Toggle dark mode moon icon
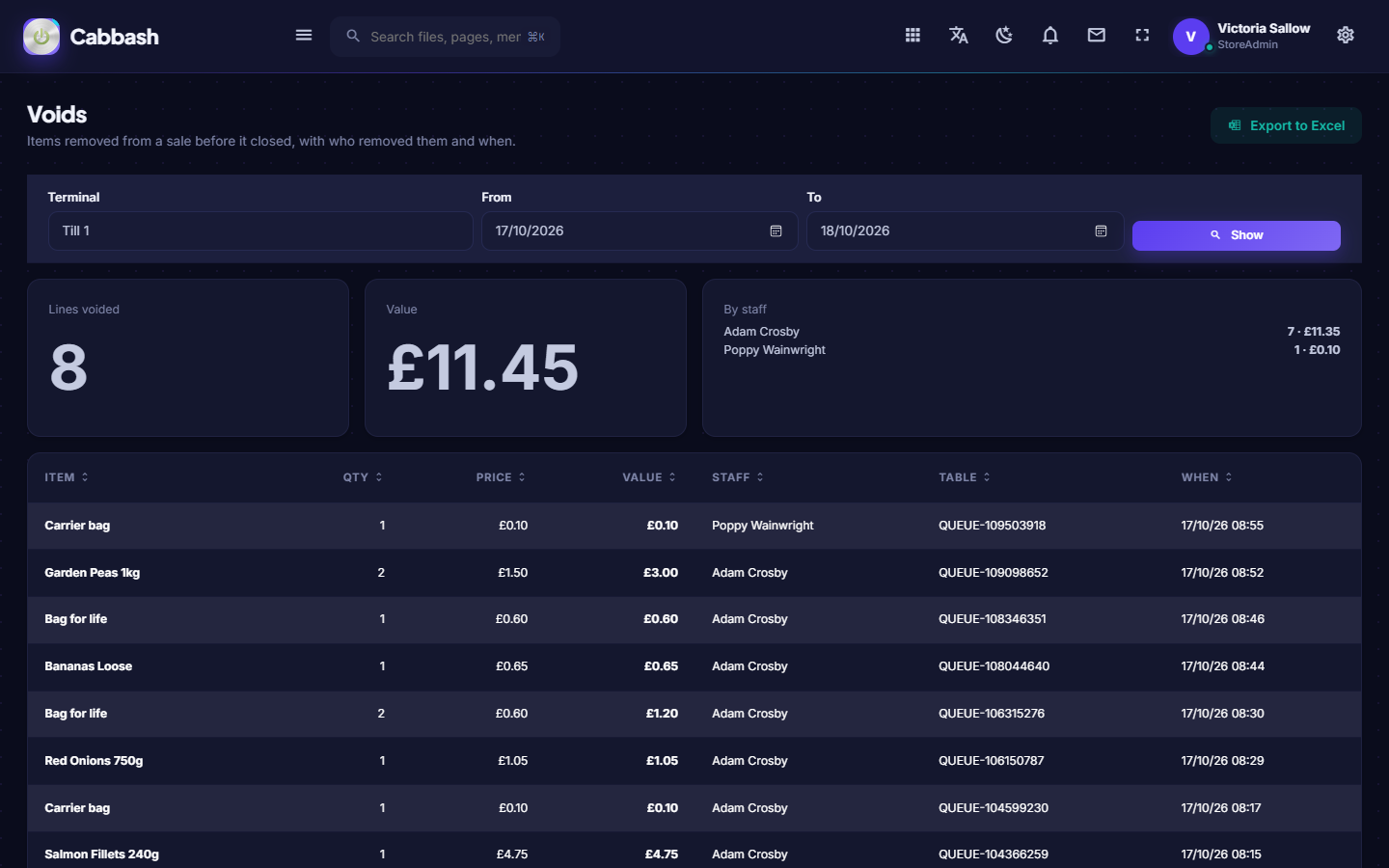This screenshot has height=868, width=1389. tap(1004, 36)
